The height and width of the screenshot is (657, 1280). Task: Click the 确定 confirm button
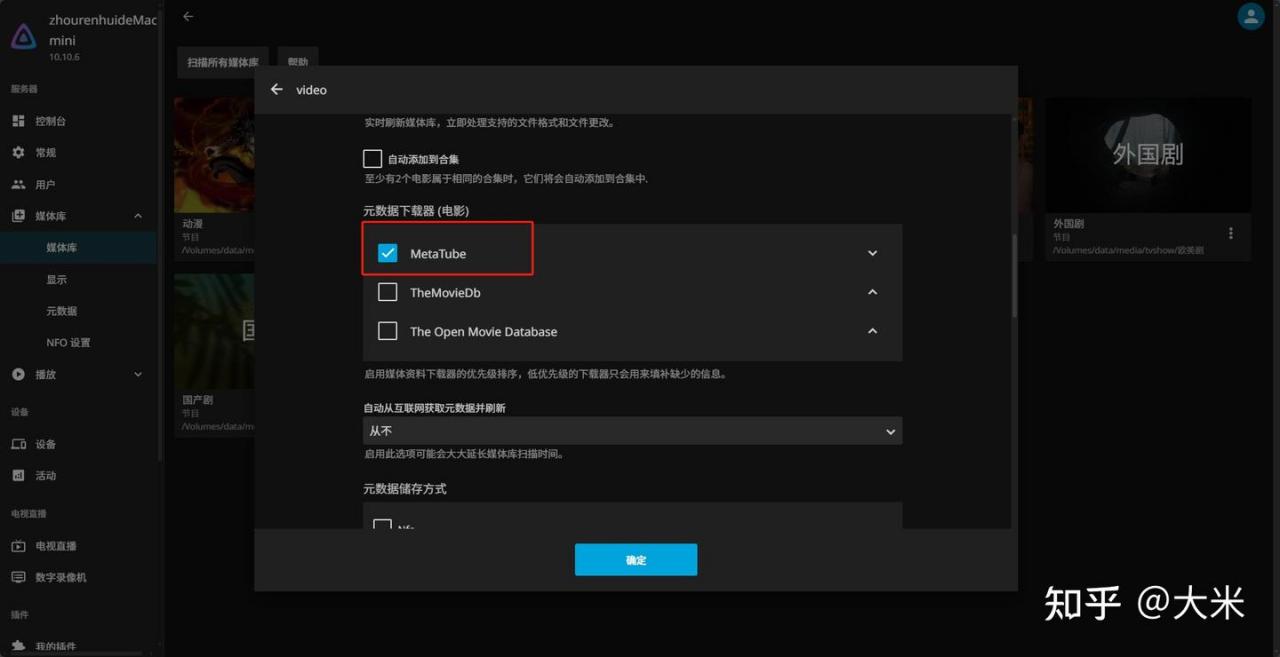[636, 560]
